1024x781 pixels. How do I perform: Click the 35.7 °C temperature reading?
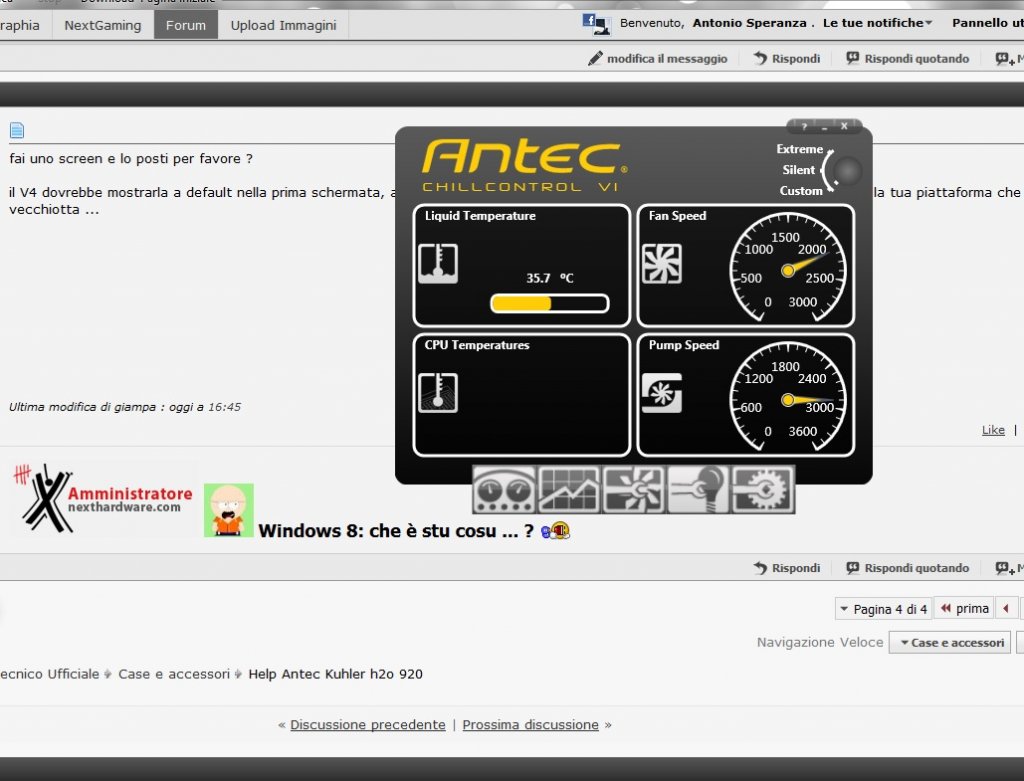pos(550,278)
